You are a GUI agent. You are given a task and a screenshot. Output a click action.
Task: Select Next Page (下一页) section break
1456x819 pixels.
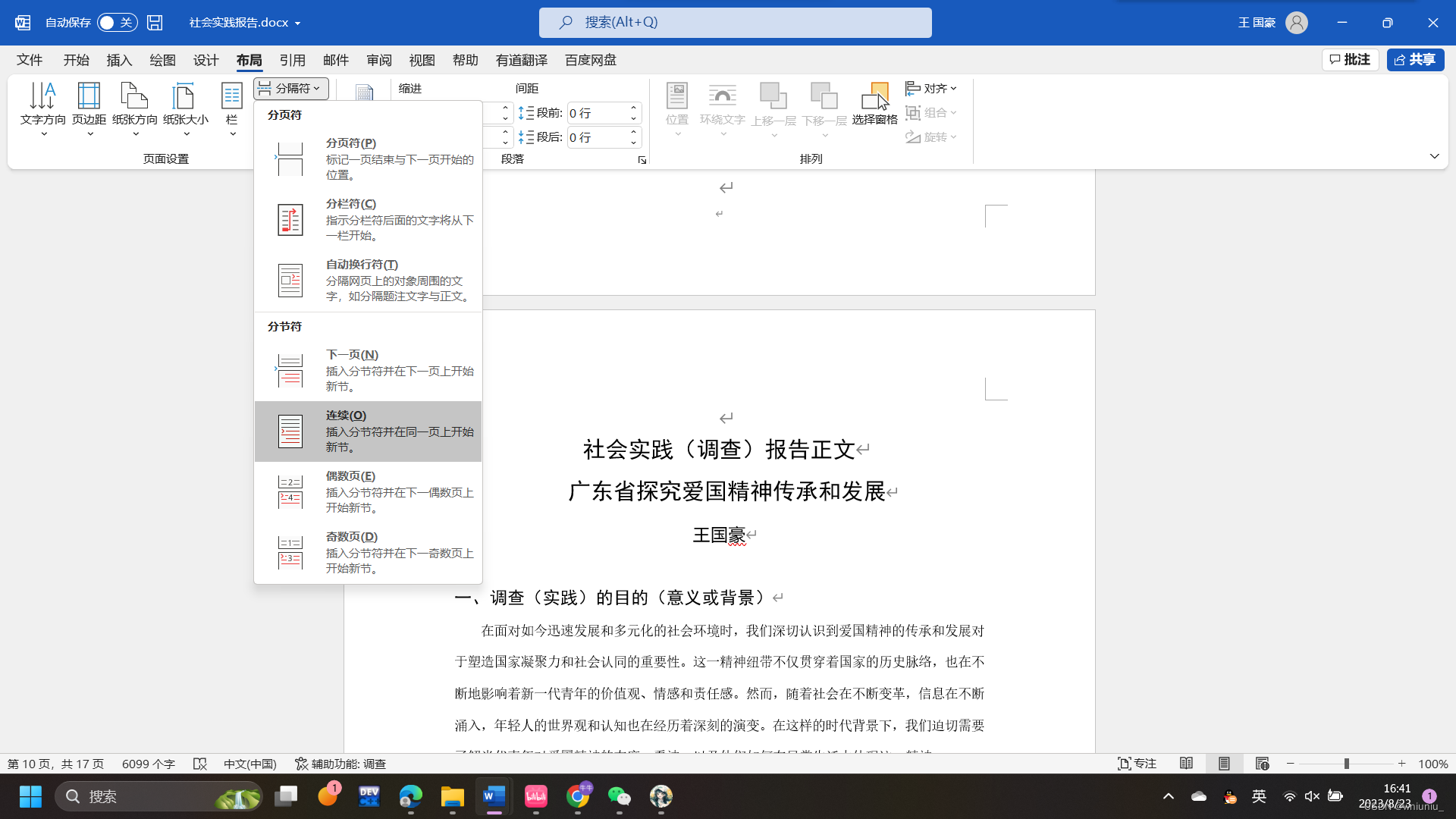click(x=368, y=370)
